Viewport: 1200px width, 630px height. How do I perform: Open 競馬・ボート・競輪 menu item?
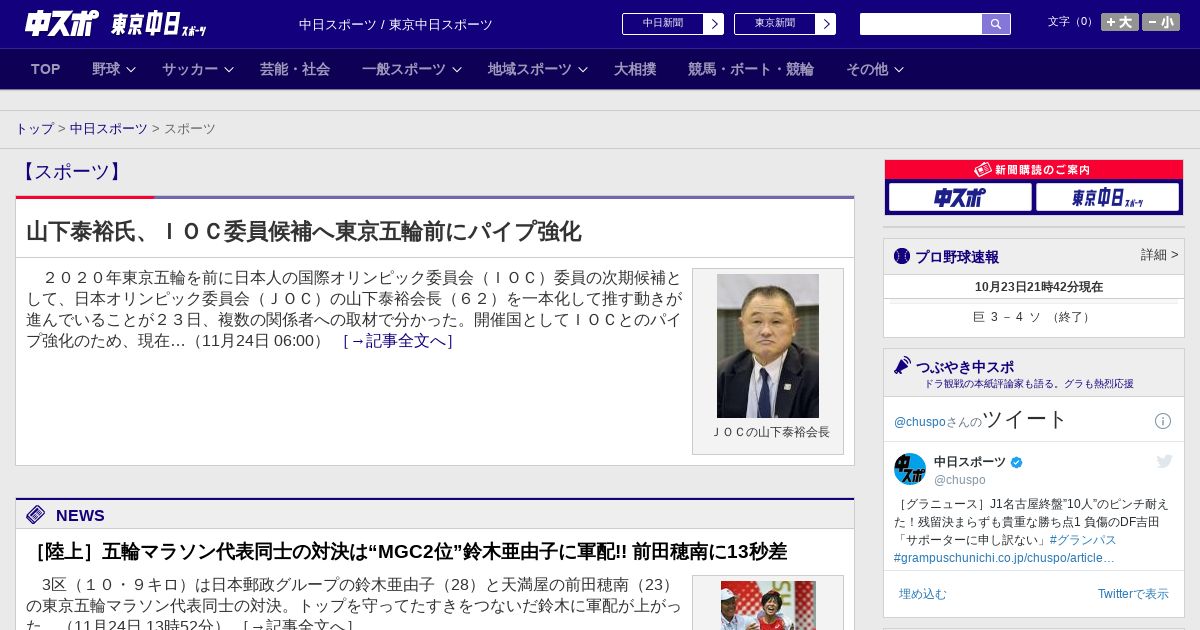click(x=751, y=69)
